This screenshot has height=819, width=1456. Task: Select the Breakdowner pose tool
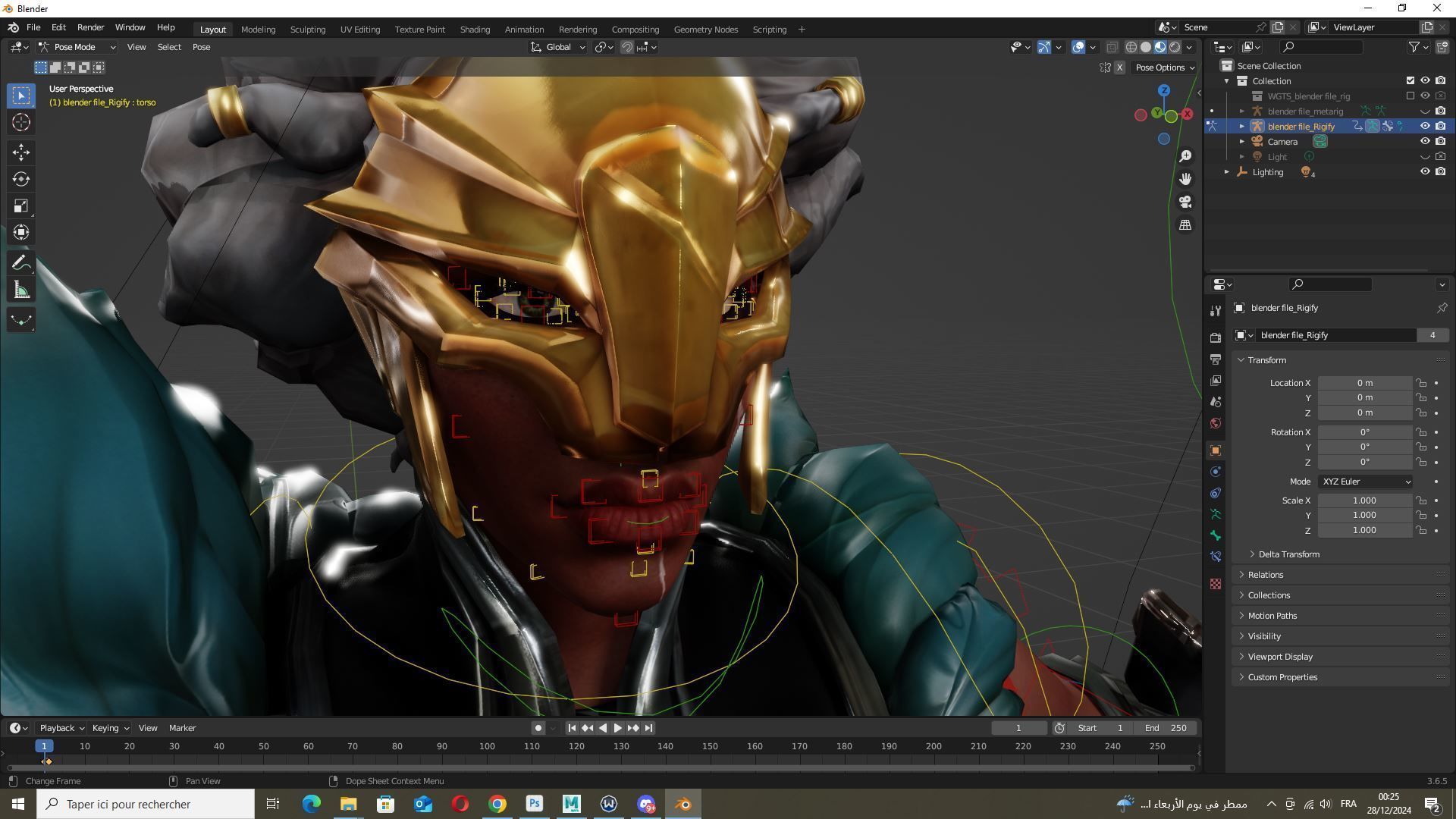coord(21,320)
